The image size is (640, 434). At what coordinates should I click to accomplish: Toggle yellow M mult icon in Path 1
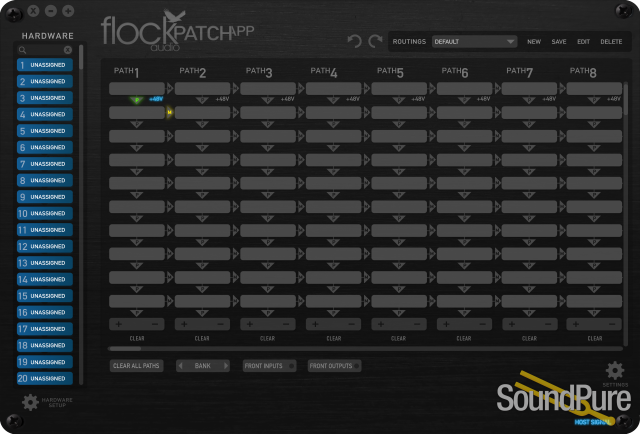click(169, 112)
